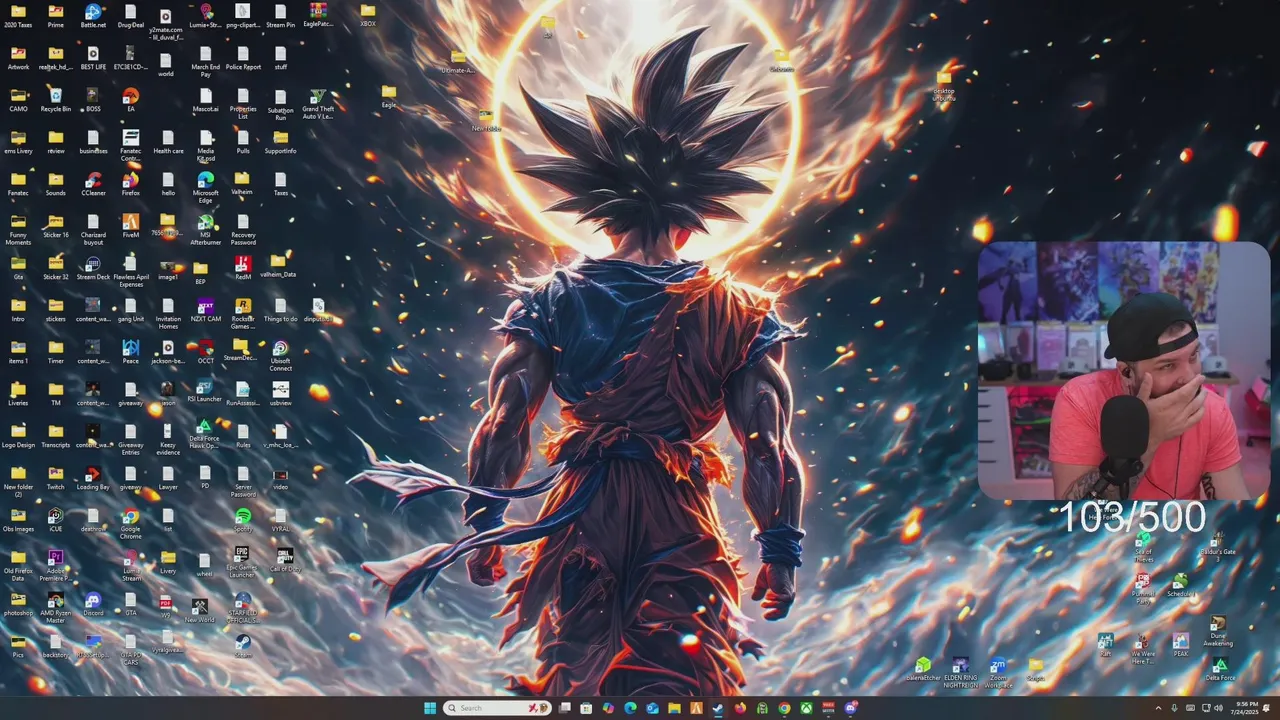Open MSI Afterburner shortcut
This screenshot has height=720, width=1280.
coord(205,230)
